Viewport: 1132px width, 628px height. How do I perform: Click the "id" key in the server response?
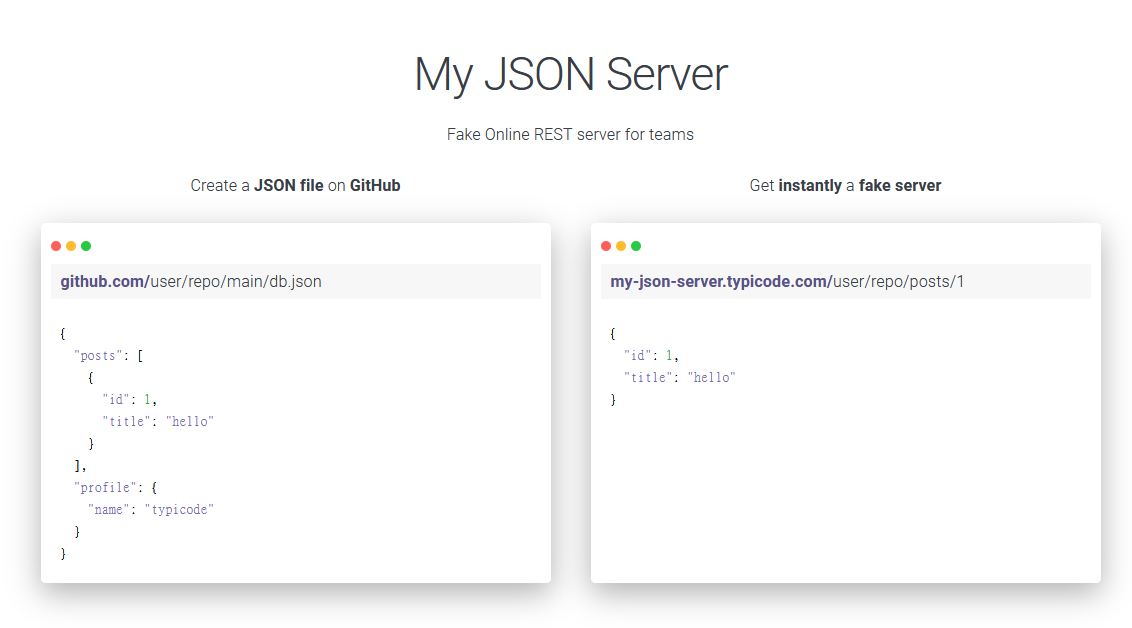coord(638,355)
